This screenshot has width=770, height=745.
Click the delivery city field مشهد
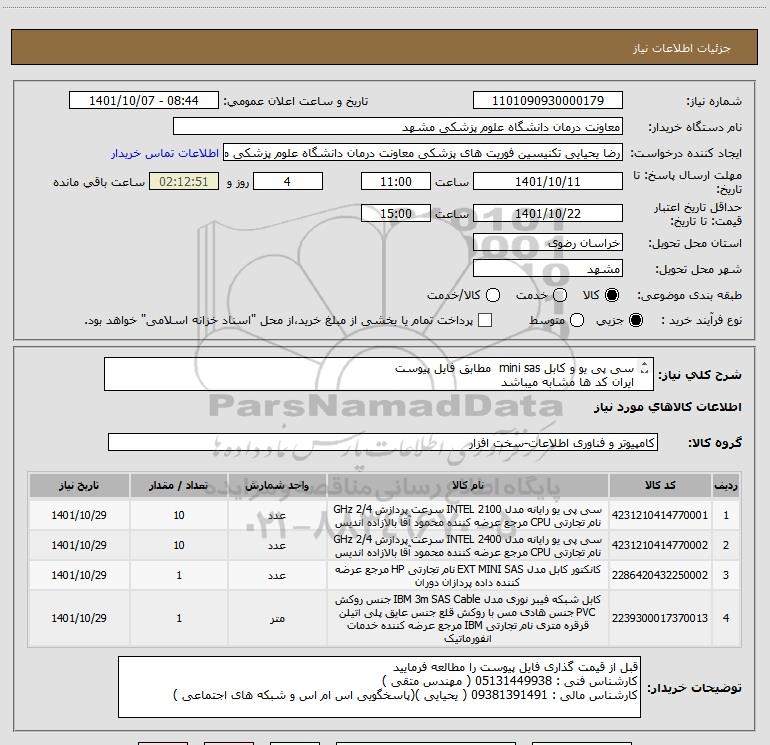pos(548,269)
